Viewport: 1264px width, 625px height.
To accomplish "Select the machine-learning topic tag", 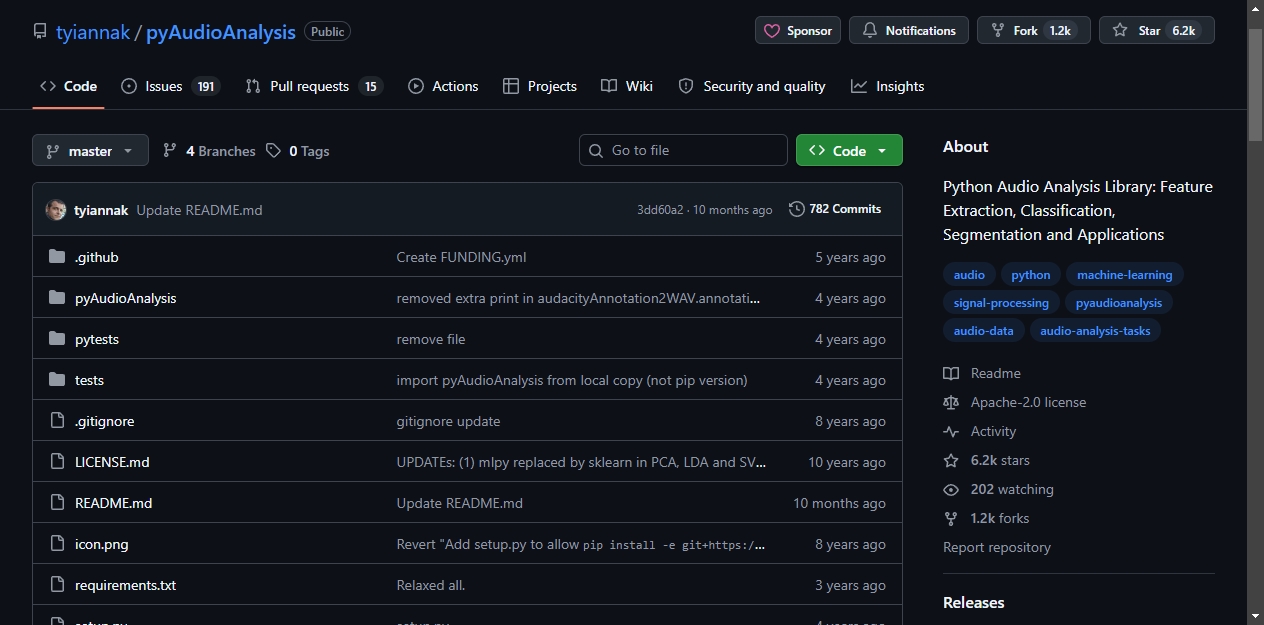I will pyautogui.click(x=1124, y=275).
